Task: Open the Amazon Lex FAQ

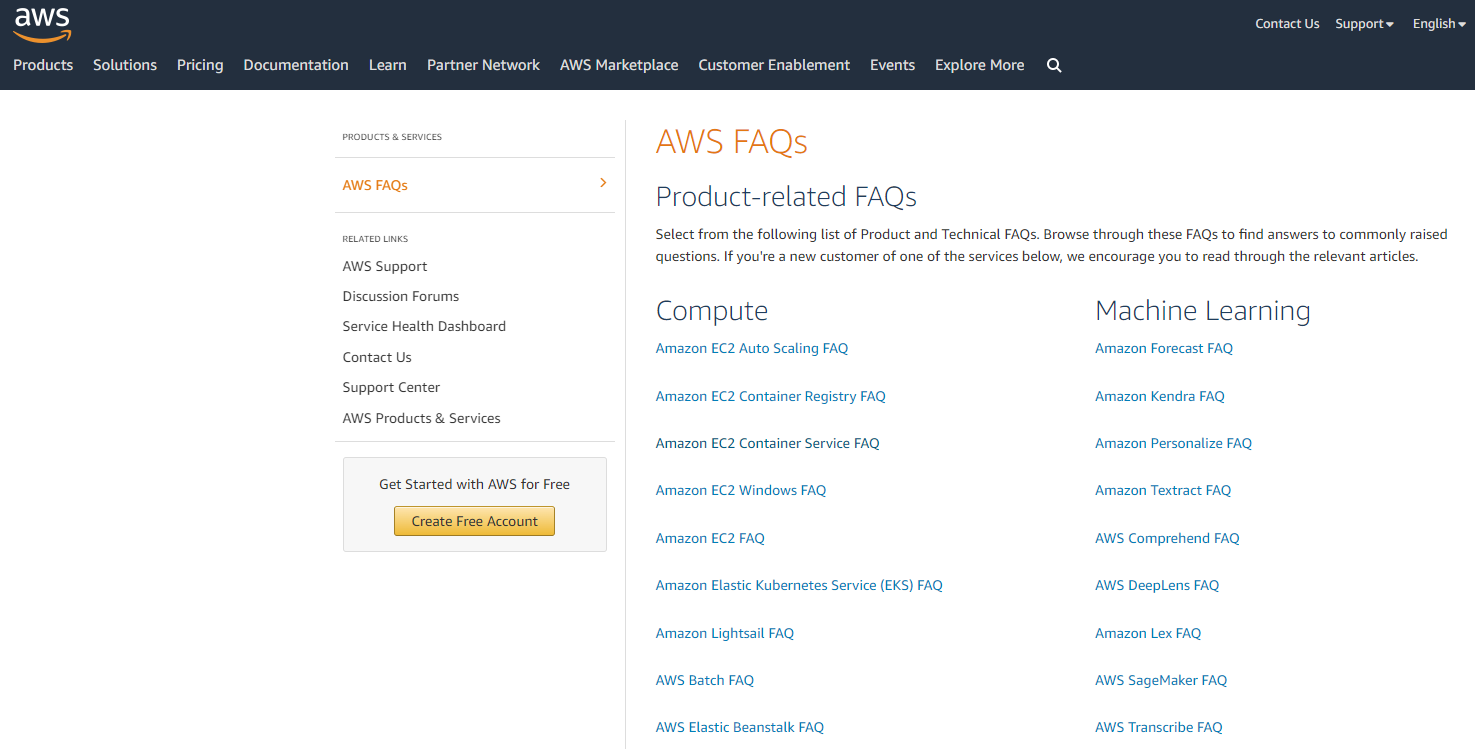Action: point(1148,633)
